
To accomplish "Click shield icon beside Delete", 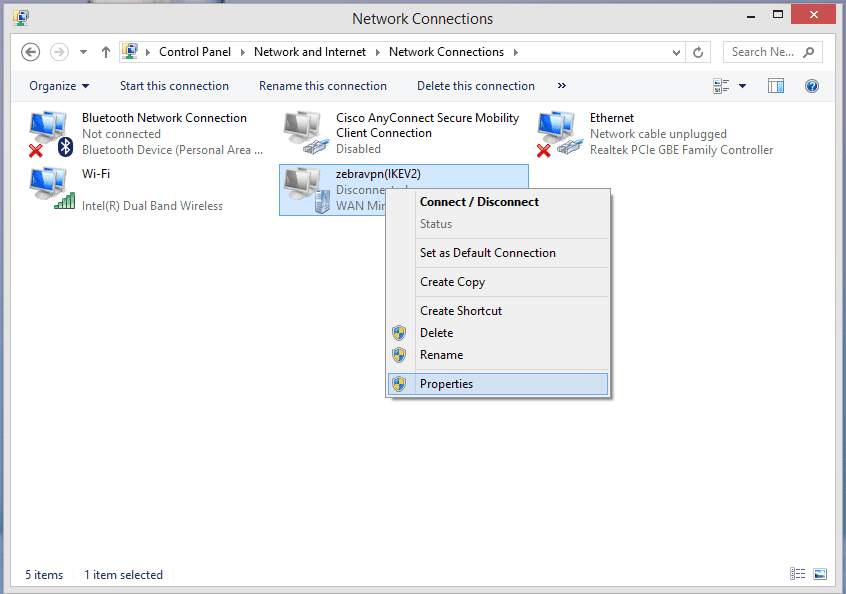I will pyautogui.click(x=399, y=333).
